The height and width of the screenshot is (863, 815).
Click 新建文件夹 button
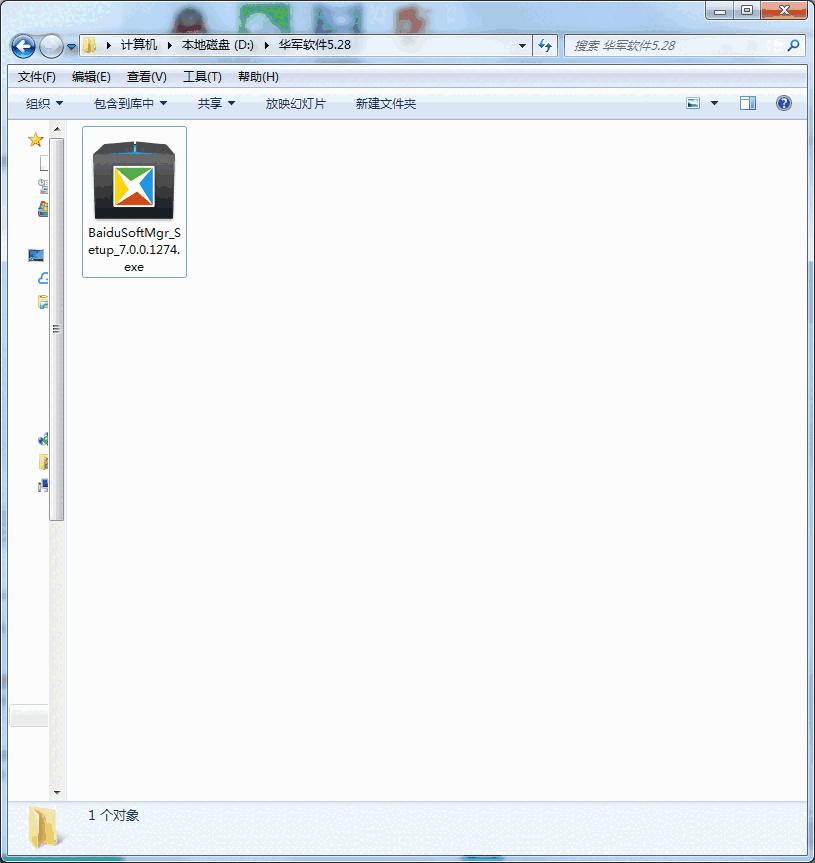pyautogui.click(x=385, y=103)
